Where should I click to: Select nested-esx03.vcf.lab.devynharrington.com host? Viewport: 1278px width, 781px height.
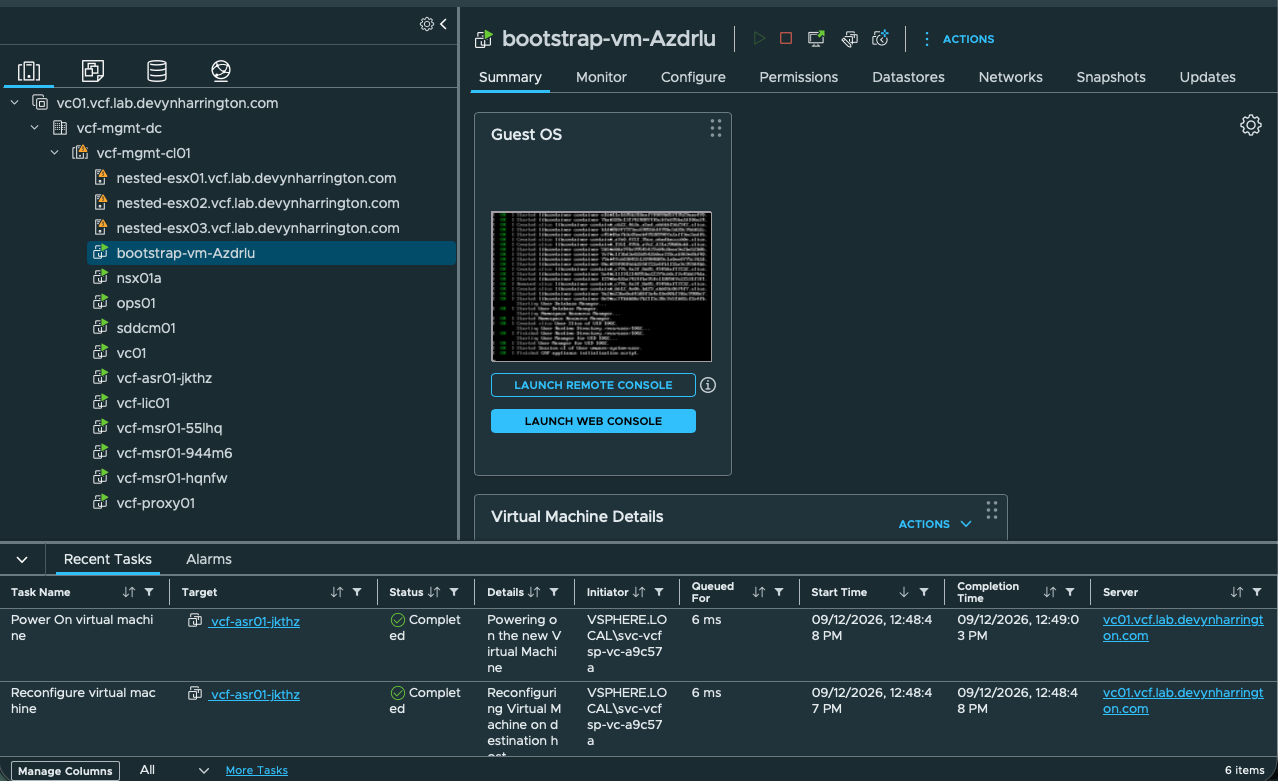(x=257, y=228)
